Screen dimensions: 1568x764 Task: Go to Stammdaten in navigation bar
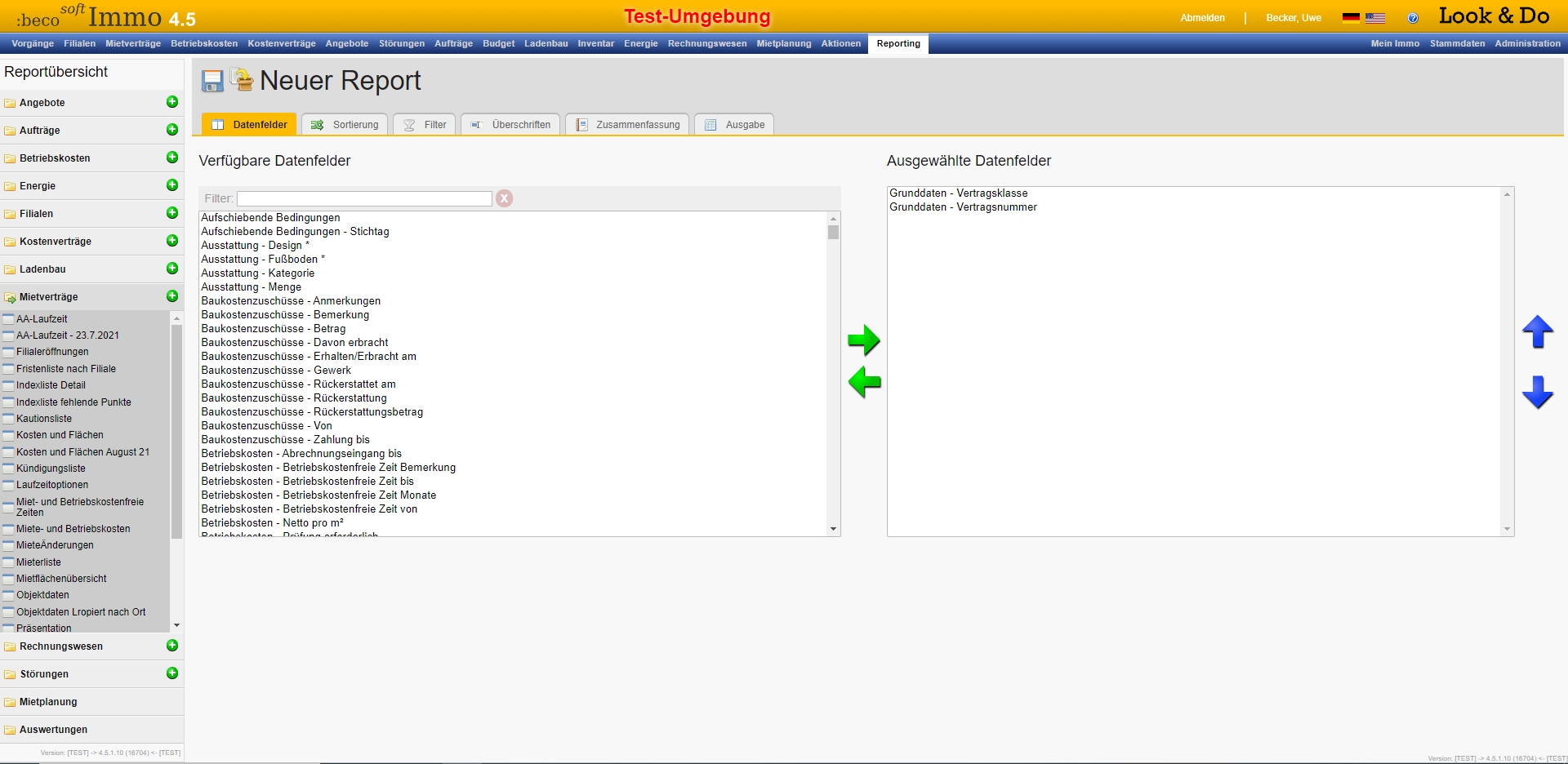[1458, 44]
